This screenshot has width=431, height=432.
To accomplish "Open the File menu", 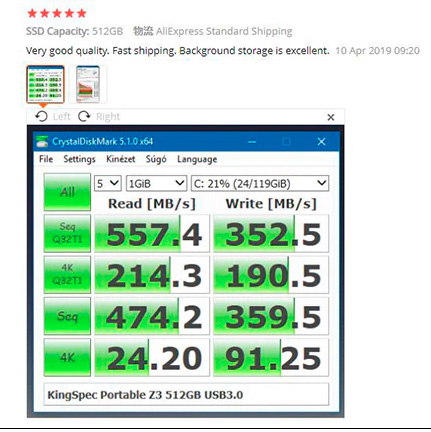I will pos(46,159).
